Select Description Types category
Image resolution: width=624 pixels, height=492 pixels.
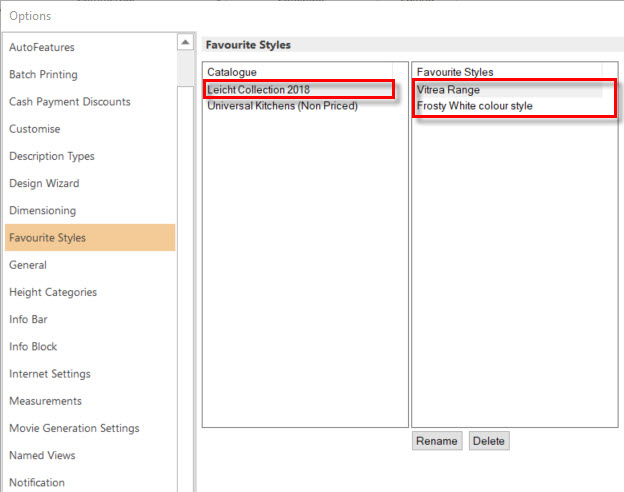[x=90, y=156]
